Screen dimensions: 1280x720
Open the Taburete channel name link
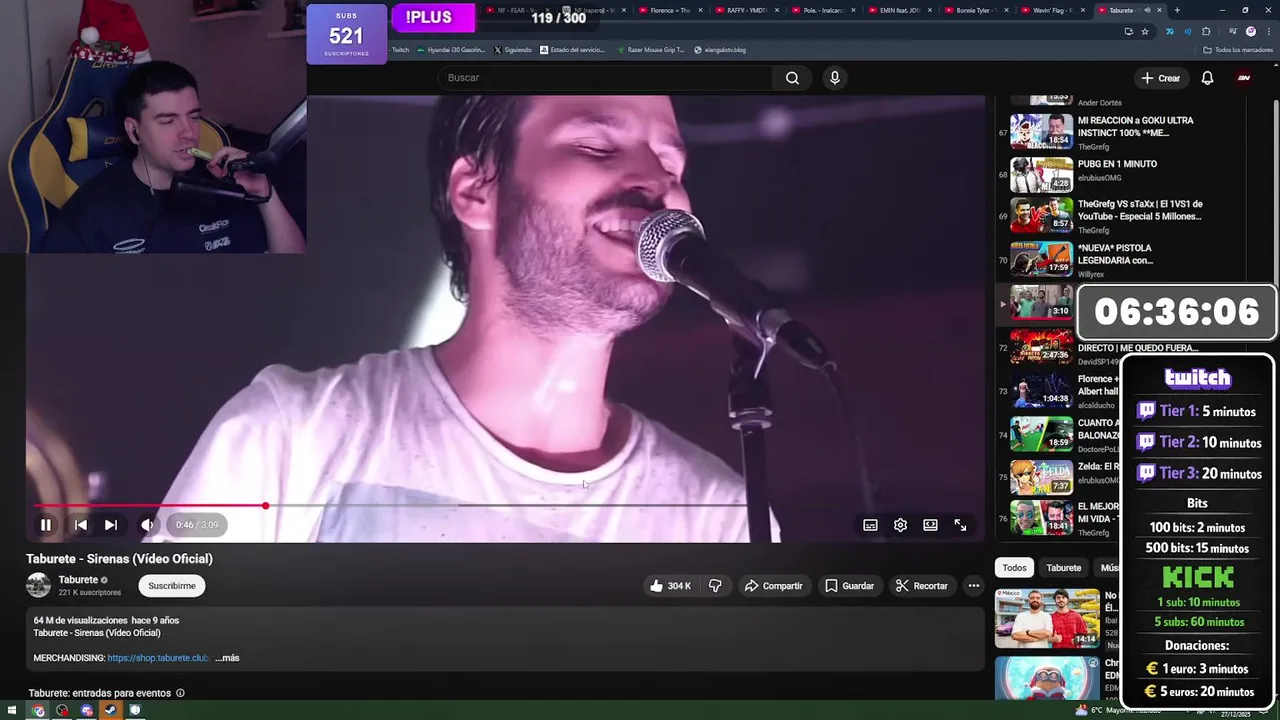tap(78, 580)
